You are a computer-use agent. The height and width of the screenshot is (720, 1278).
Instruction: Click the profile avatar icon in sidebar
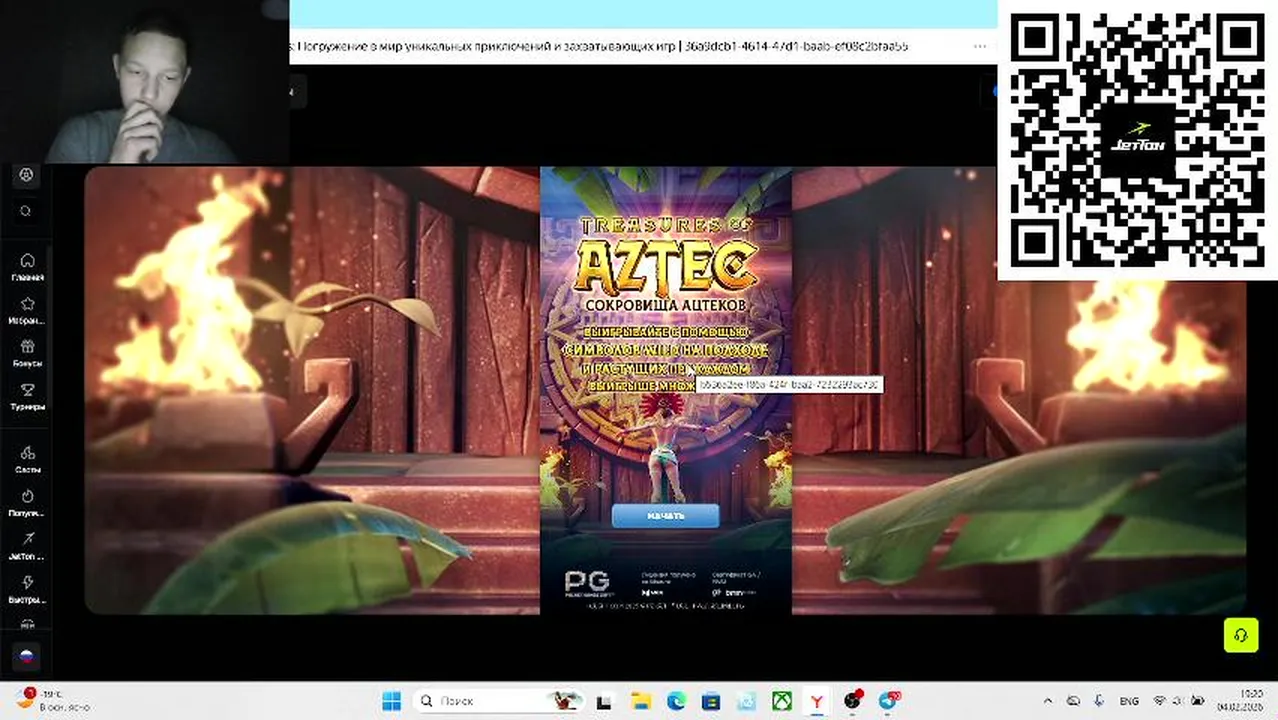(x=27, y=175)
